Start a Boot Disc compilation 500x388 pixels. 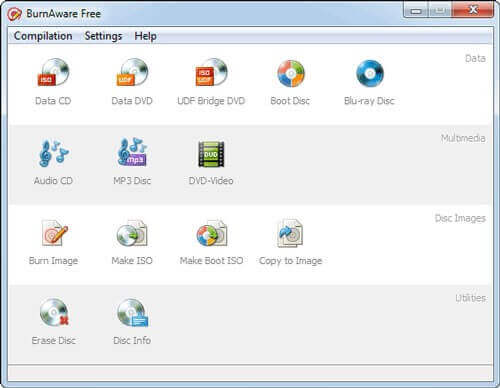tap(290, 82)
